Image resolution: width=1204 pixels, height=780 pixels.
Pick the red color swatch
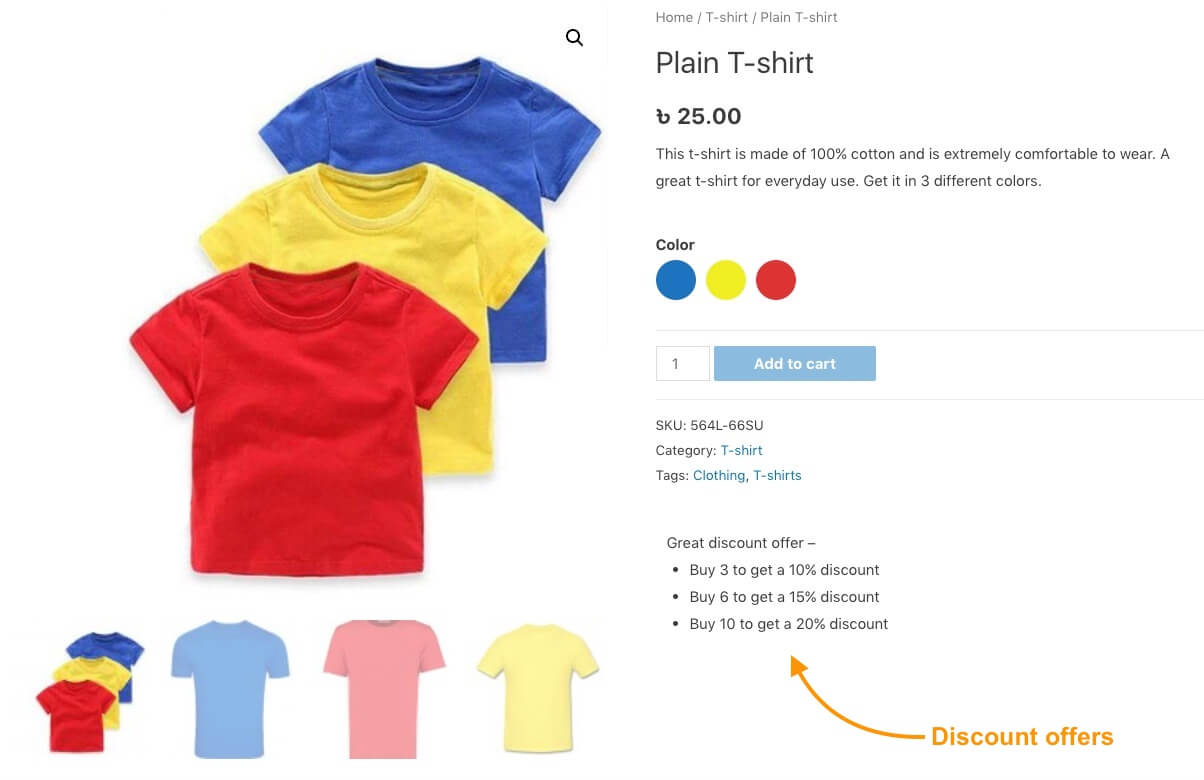776,280
